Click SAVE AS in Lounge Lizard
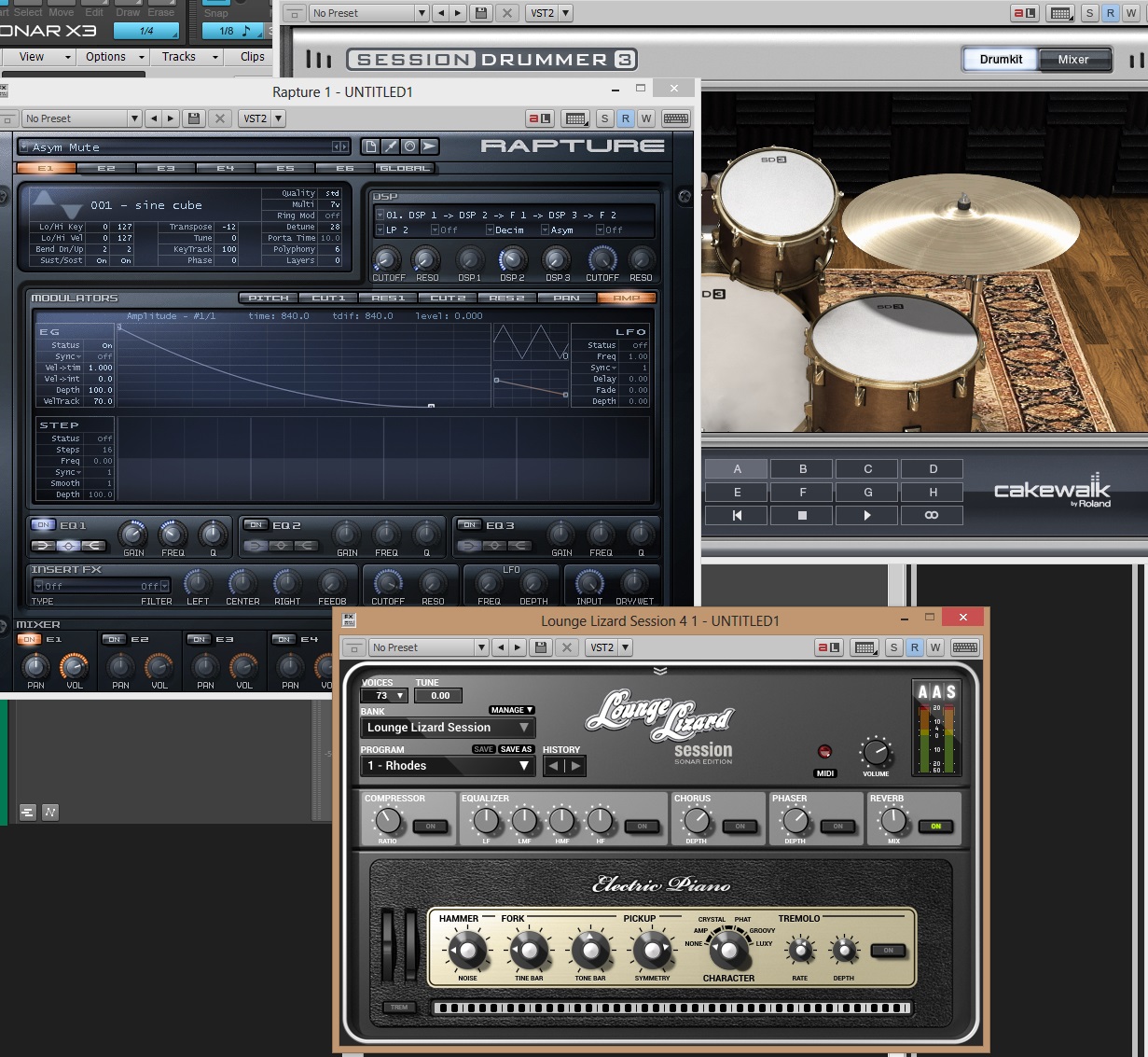 pos(516,749)
